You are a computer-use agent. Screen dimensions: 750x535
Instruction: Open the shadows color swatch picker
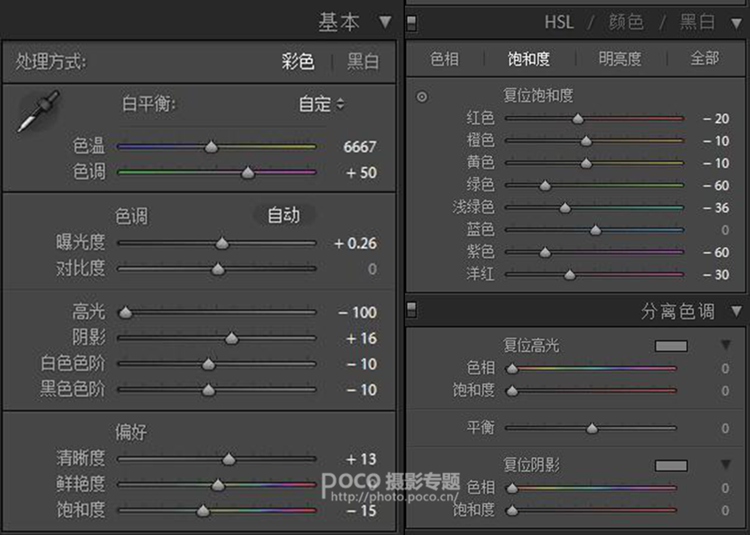671,465
